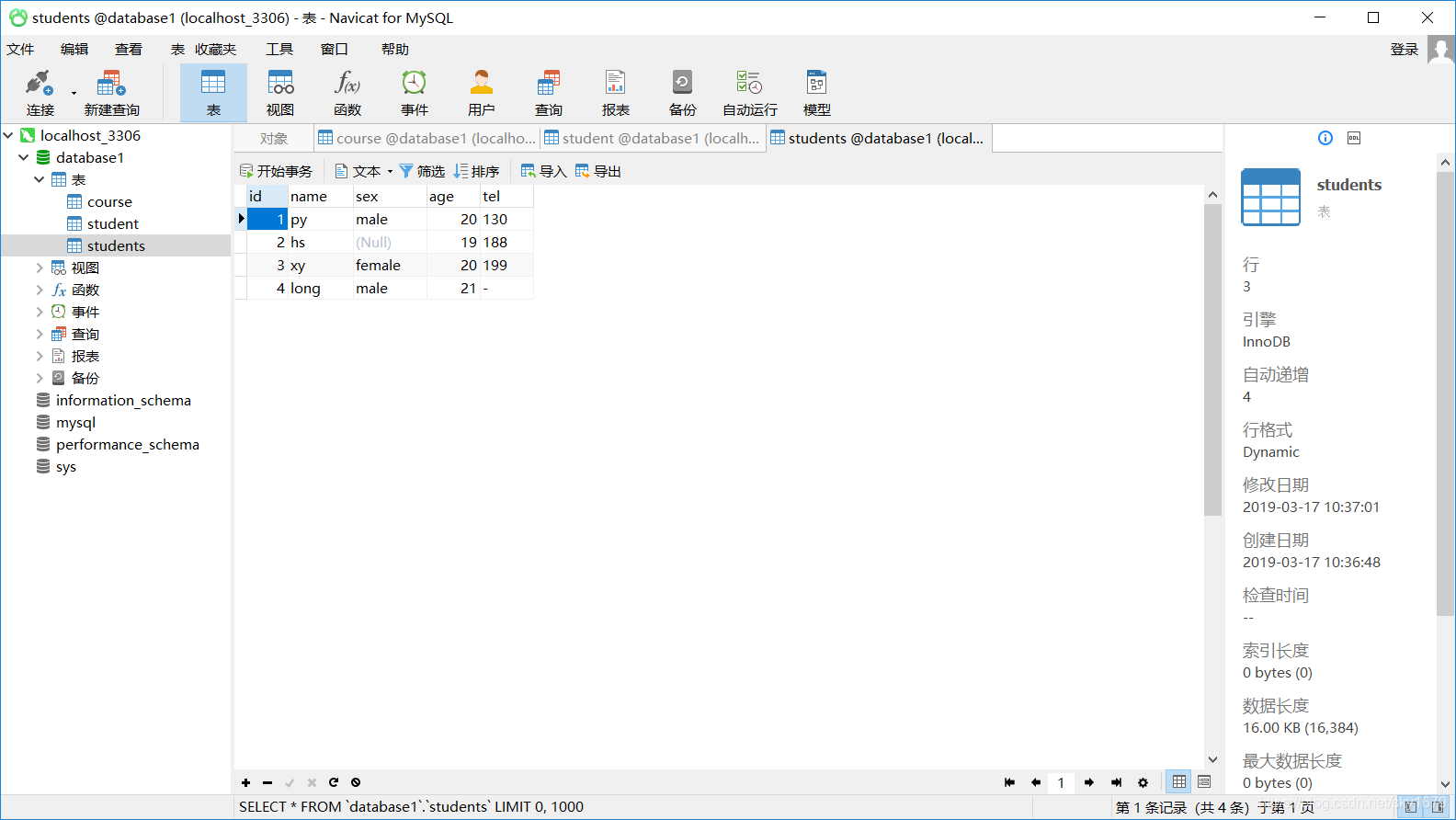The height and width of the screenshot is (820, 1456).
Task: Expand the 查询 queries tree node
Action: point(40,334)
